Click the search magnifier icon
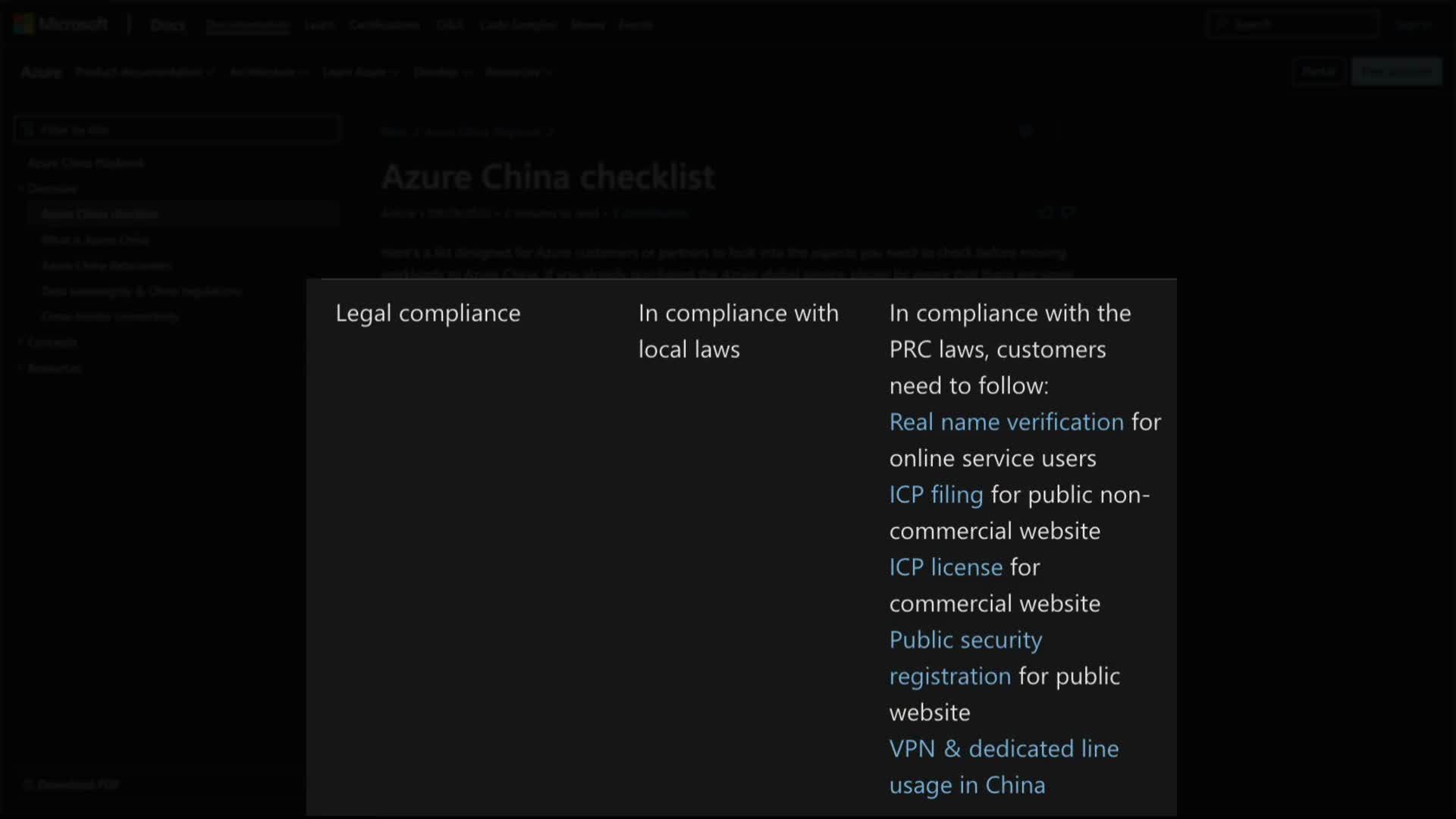Image resolution: width=1456 pixels, height=819 pixels. tap(1219, 24)
